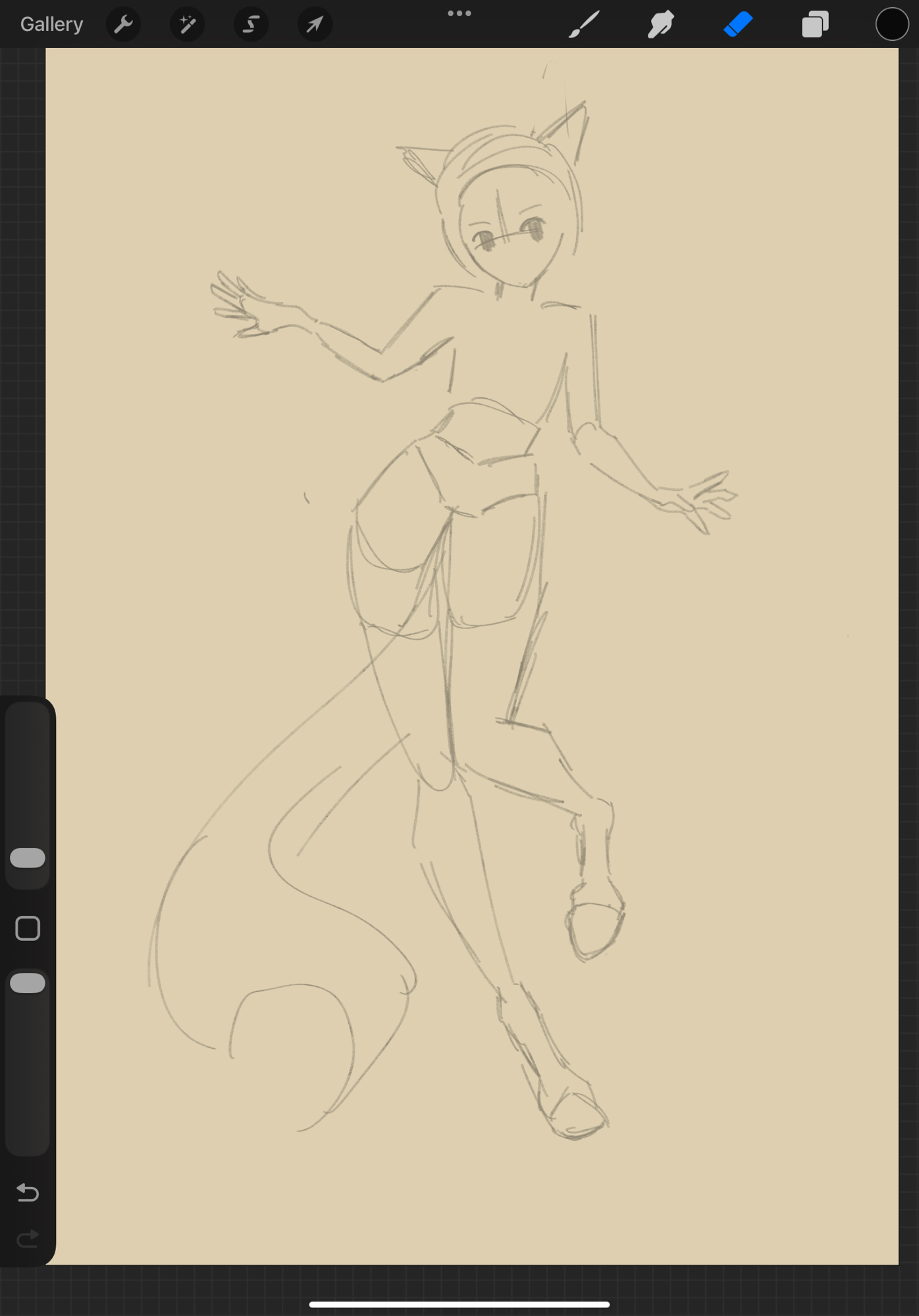Tap the brush size slider handle

click(28, 858)
